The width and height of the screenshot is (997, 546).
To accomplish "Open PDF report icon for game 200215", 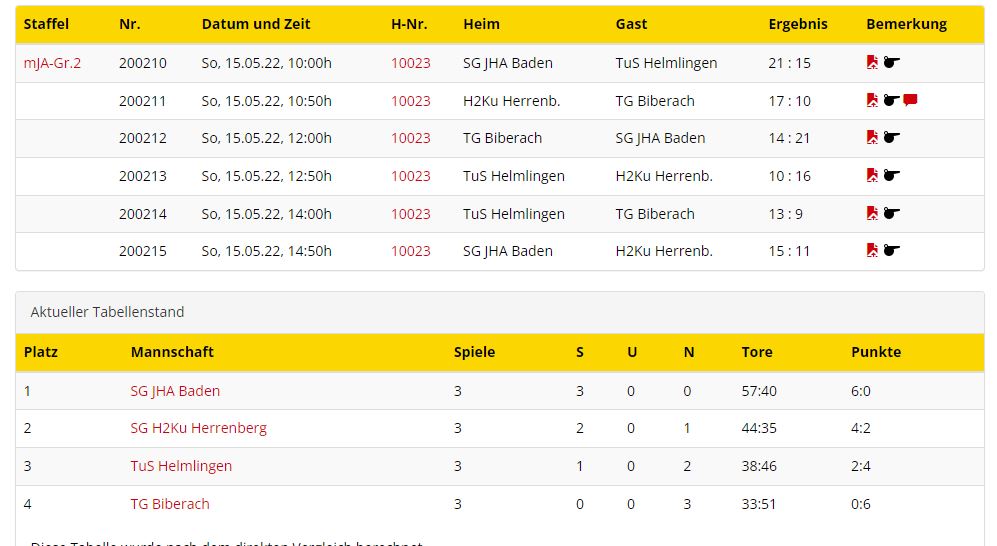I will pyautogui.click(x=872, y=250).
